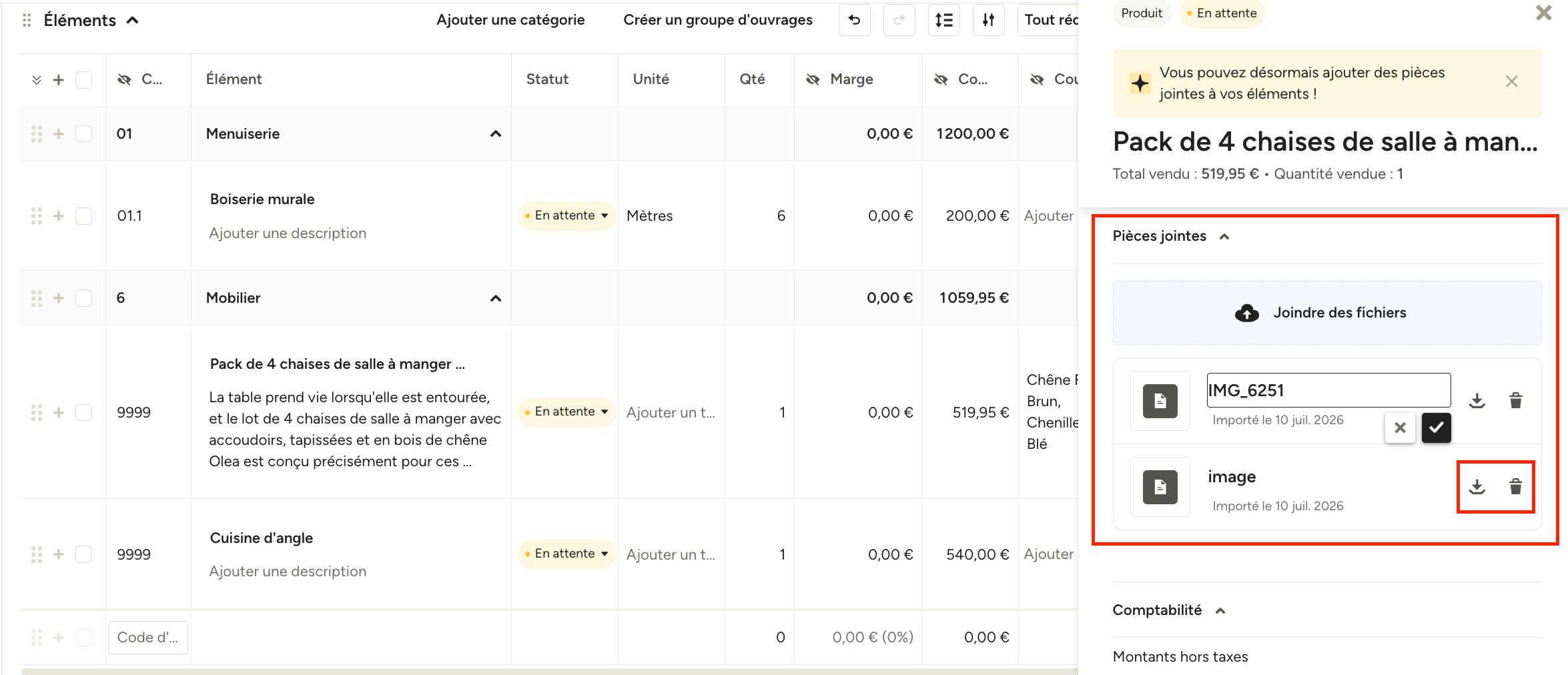Download the IMG_6251 attachment
The image size is (1568, 675).
1477,400
